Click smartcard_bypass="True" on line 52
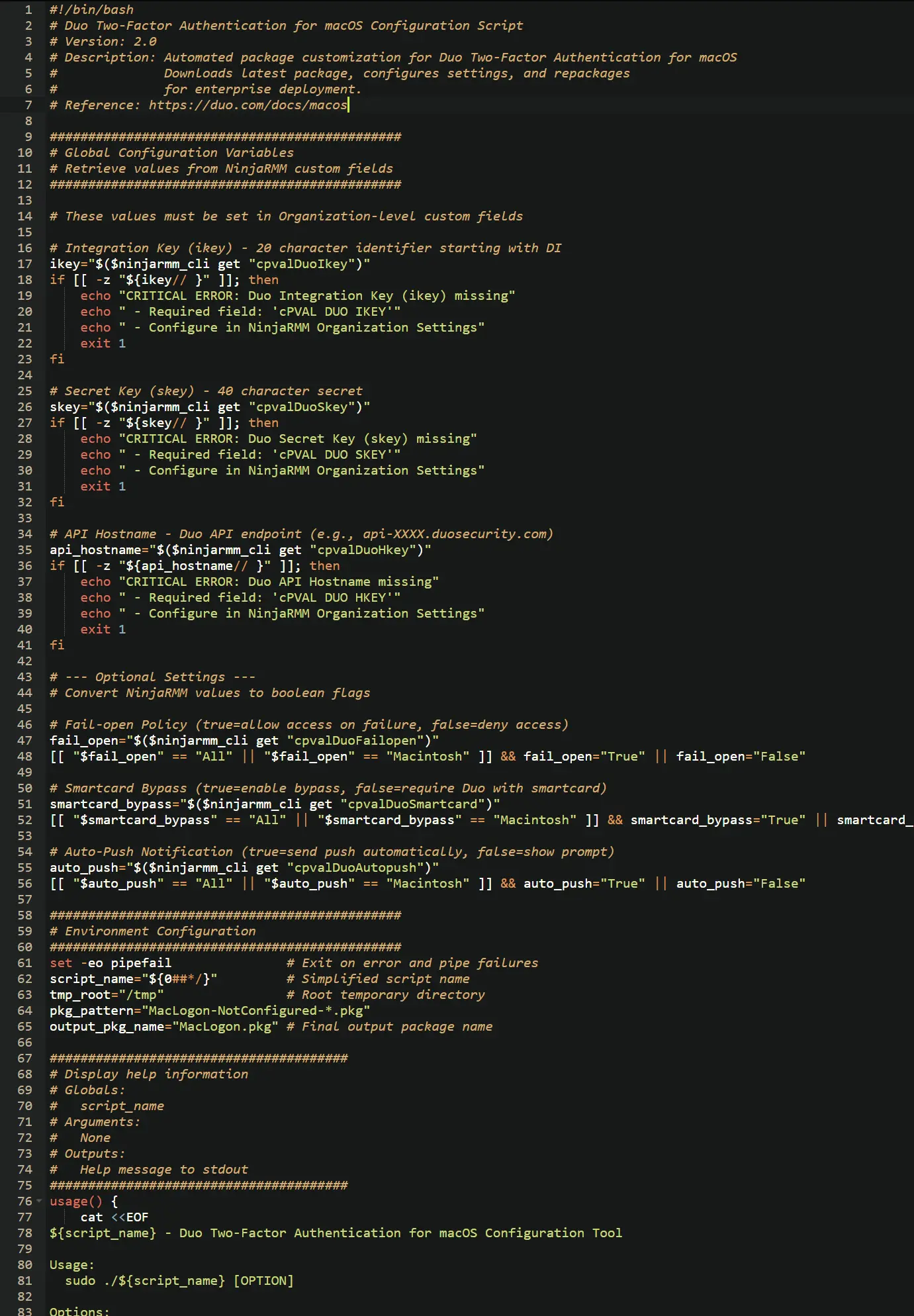The image size is (914, 1316). tap(718, 820)
